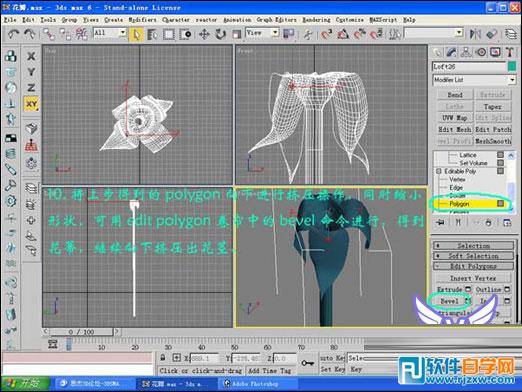Image resolution: width=522 pixels, height=392 pixels.
Task: Click the green object color swatch
Action: [512, 67]
